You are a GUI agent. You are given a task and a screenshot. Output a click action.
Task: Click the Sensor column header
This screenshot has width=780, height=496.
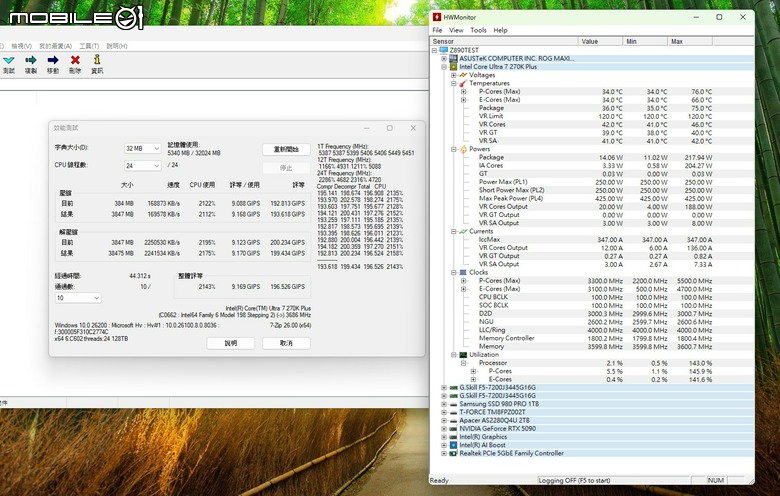504,41
